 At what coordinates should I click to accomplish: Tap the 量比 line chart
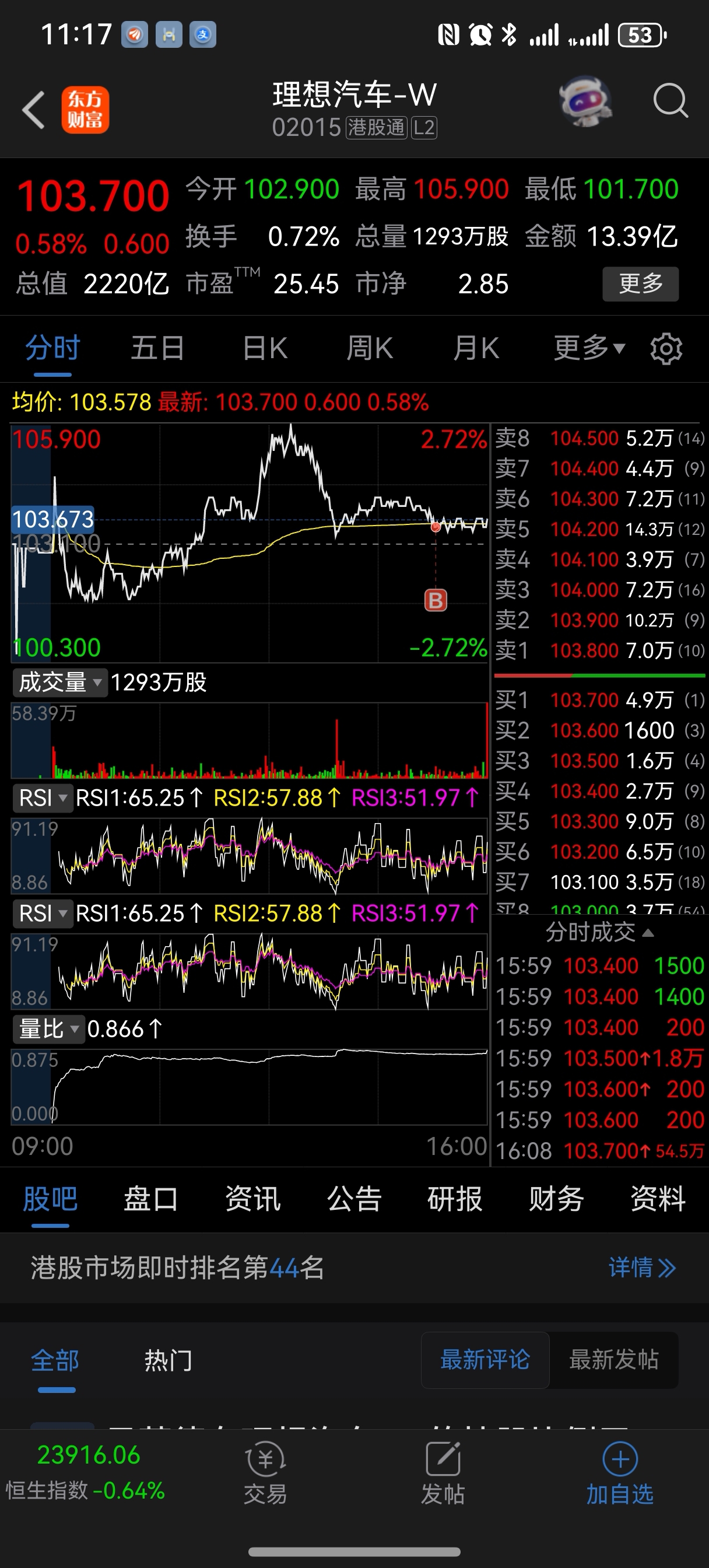[x=250, y=1087]
